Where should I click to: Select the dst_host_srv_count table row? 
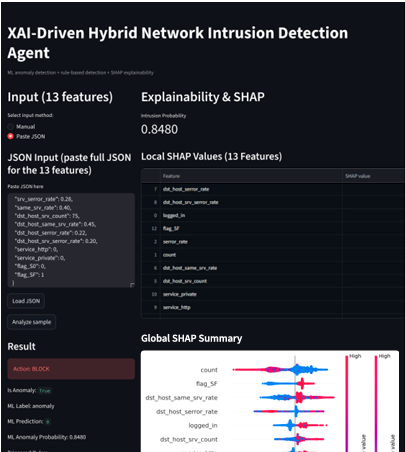tap(273, 281)
